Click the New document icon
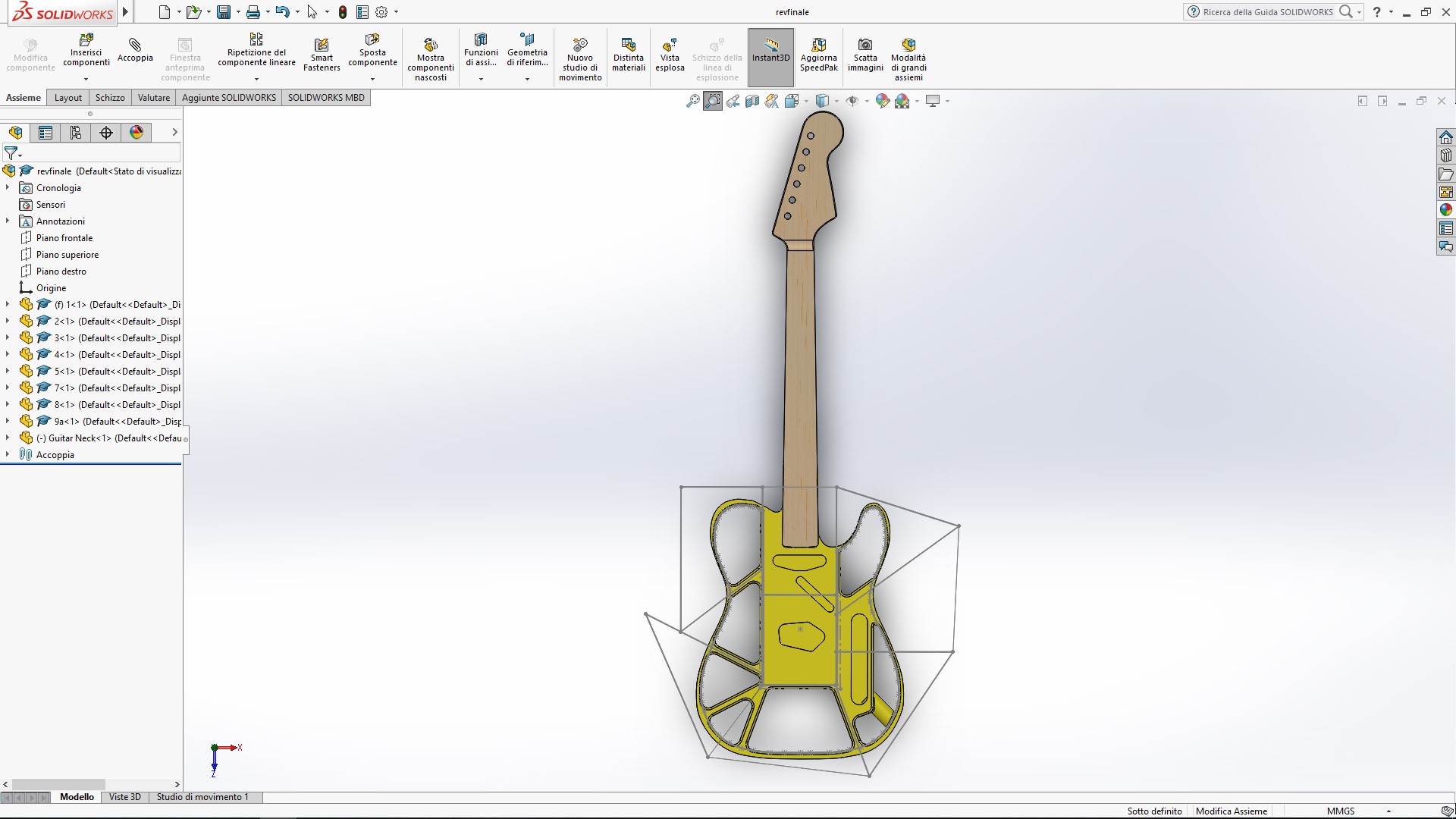 [165, 12]
